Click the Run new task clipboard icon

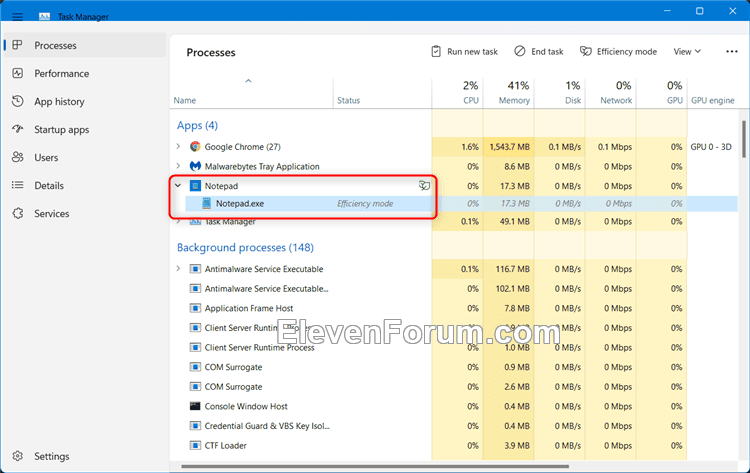436,51
